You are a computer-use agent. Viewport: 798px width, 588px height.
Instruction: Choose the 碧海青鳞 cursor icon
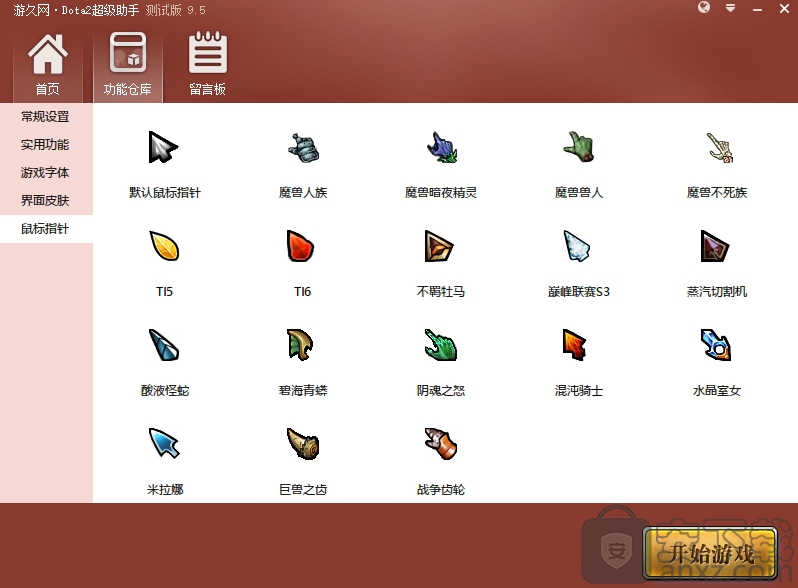[x=300, y=345]
